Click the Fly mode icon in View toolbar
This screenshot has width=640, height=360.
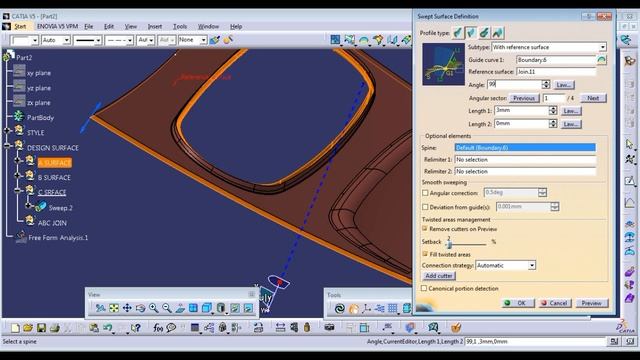click(100, 308)
